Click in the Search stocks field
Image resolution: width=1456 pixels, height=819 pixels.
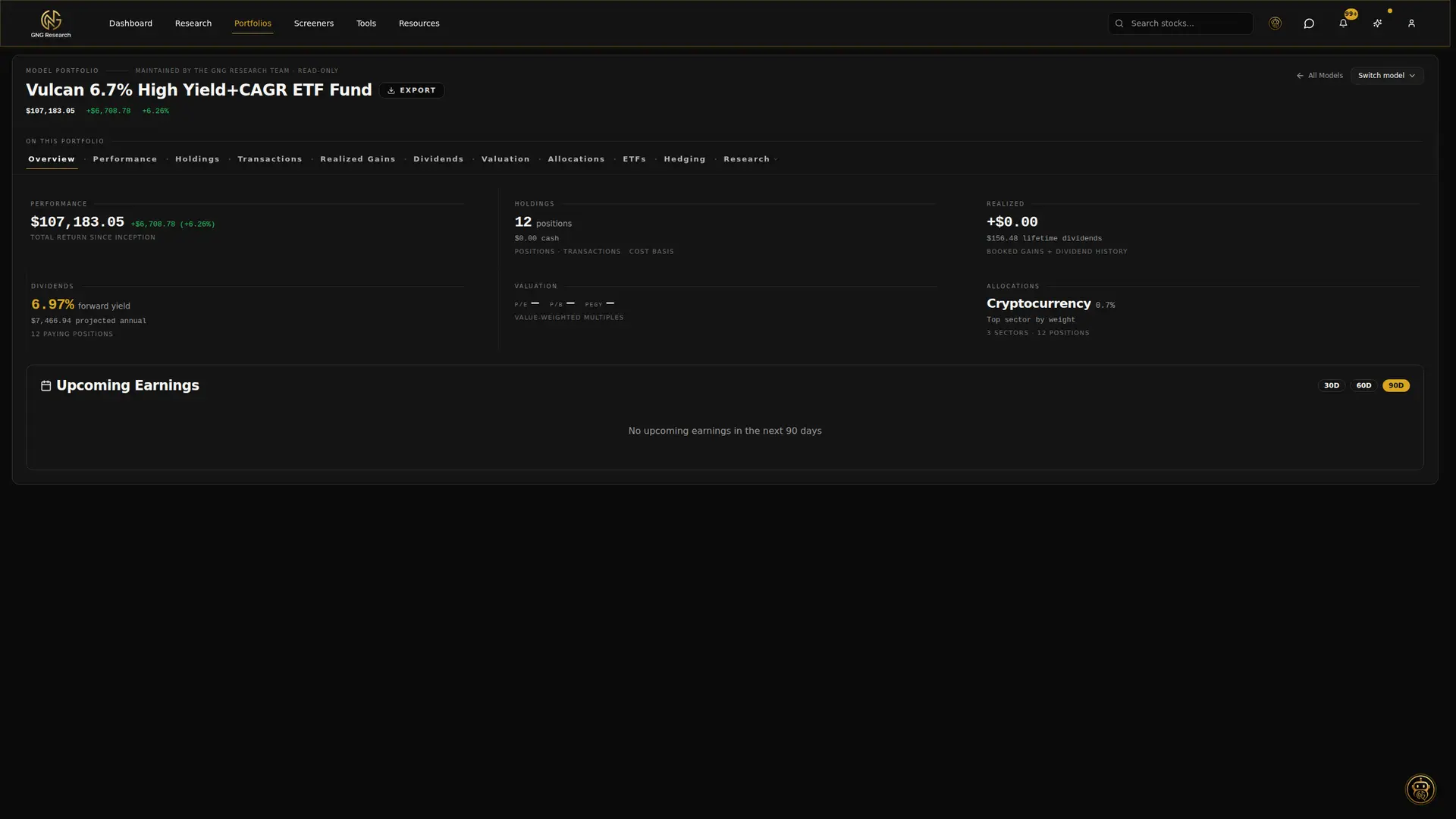pos(1181,24)
